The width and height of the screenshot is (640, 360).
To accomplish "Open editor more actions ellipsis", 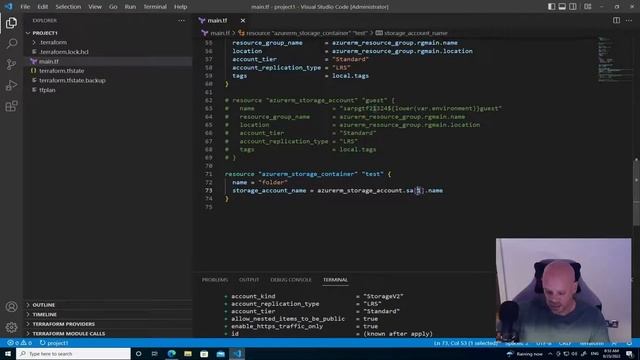I will (629, 20).
